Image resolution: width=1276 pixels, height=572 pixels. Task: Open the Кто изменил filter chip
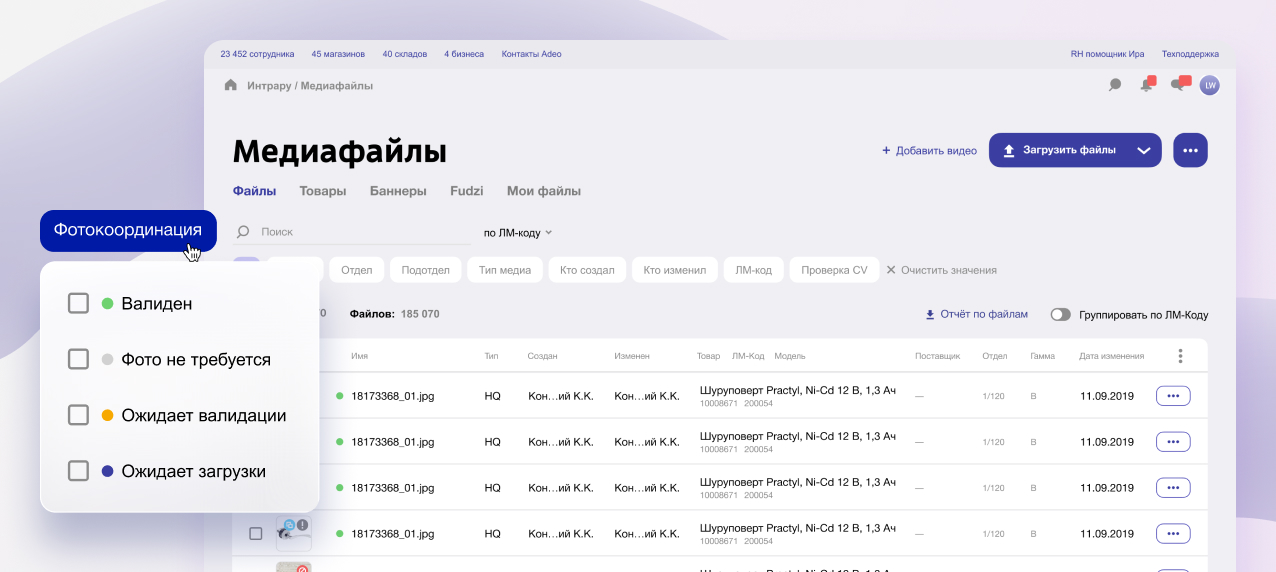[675, 270]
